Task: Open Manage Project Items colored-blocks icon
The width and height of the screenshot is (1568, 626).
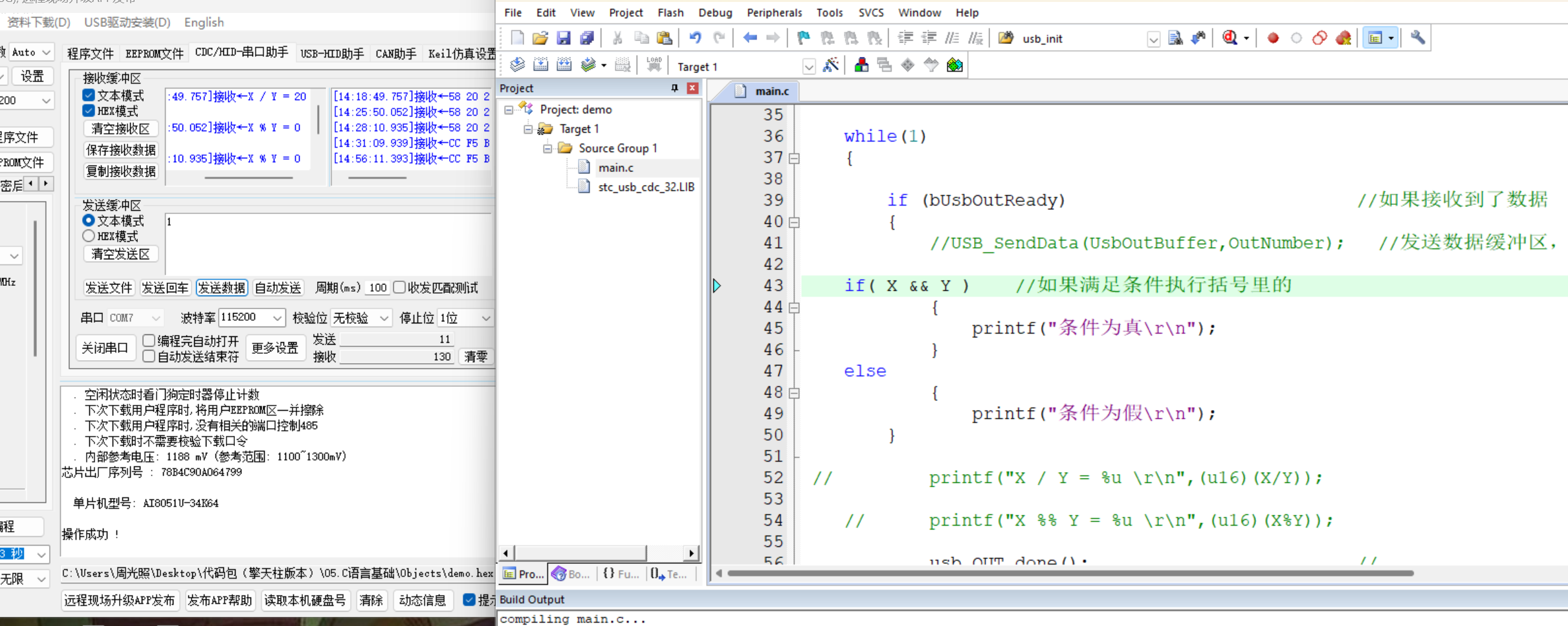Action: [x=861, y=65]
